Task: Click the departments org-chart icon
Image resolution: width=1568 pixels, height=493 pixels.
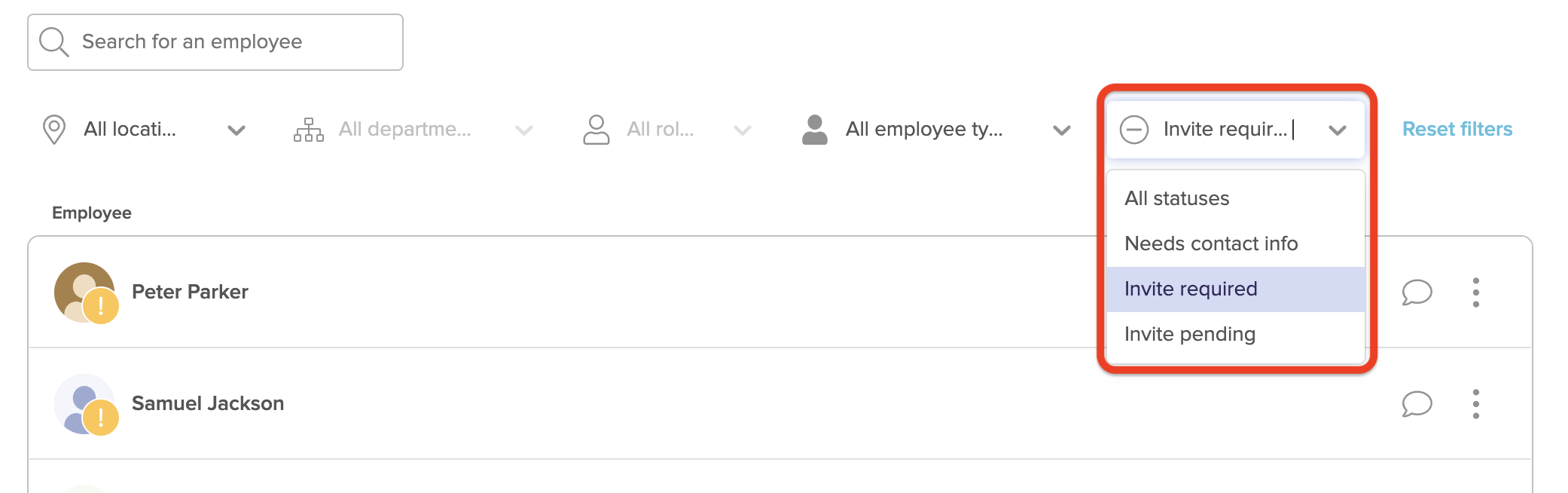Action: 309,129
